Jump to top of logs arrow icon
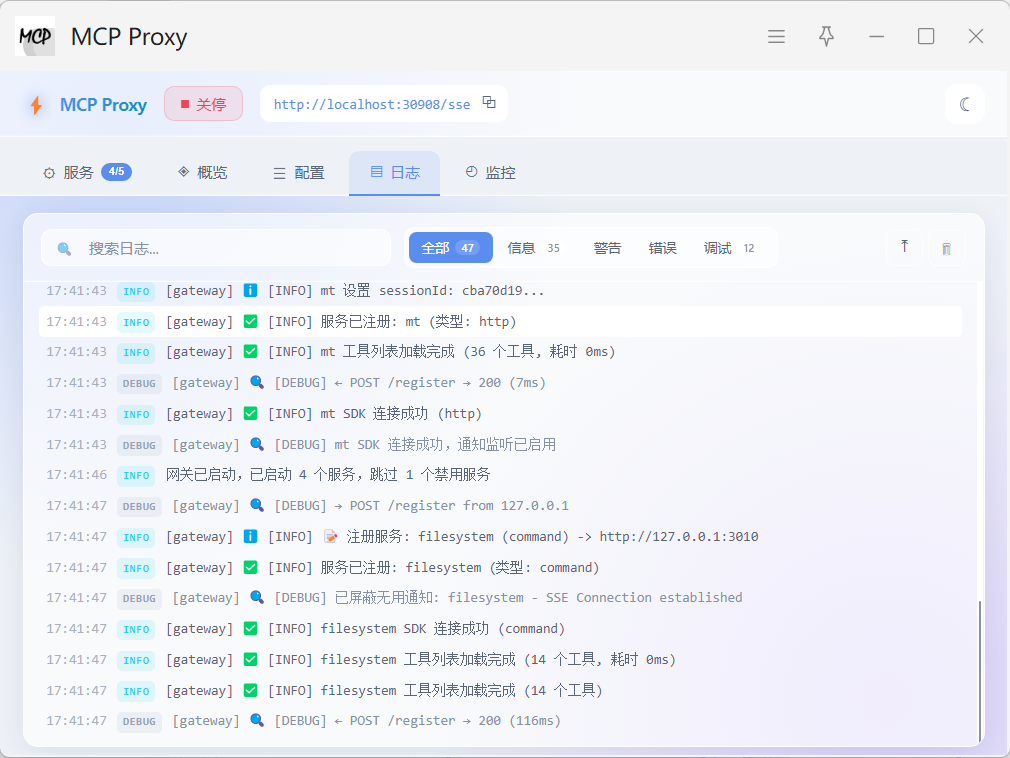Viewport: 1010px width, 758px height. click(904, 247)
